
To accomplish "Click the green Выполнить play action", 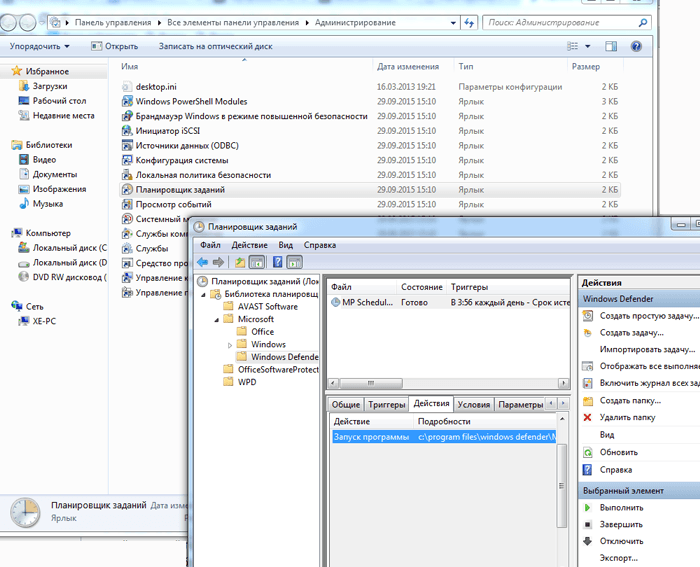I will (x=613, y=508).
